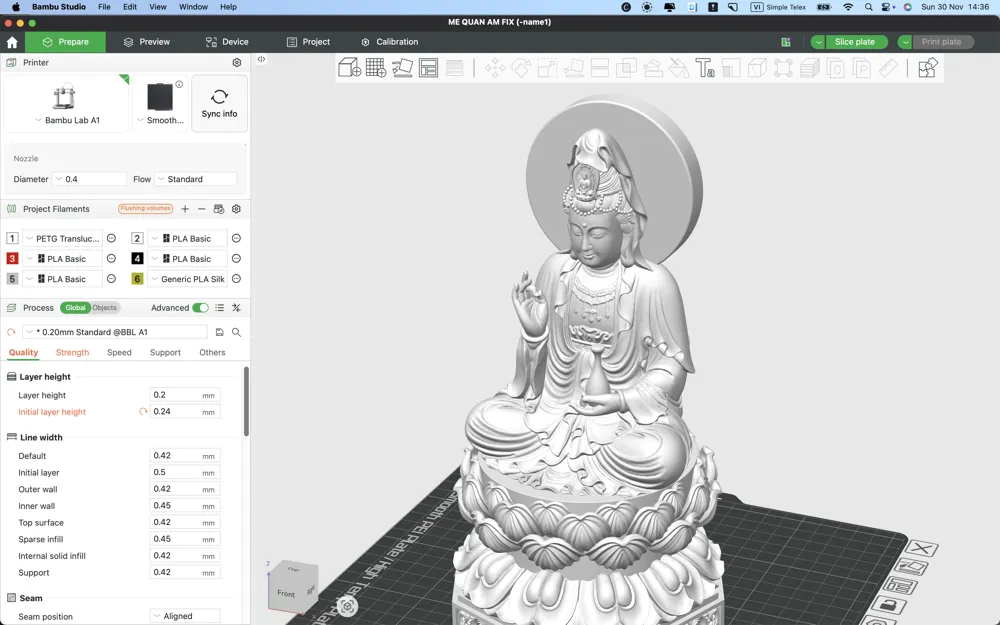The height and width of the screenshot is (625, 1000).
Task: Select the Scale tool in toolbar
Action: pos(547,68)
